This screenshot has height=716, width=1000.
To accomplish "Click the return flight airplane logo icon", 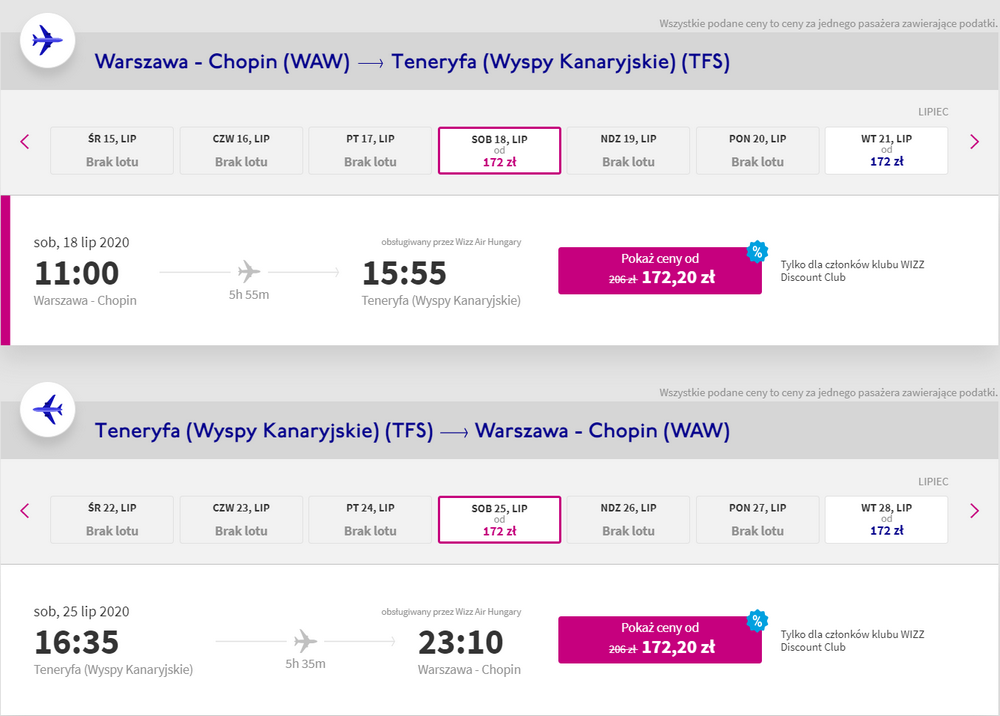I will 47,411.
